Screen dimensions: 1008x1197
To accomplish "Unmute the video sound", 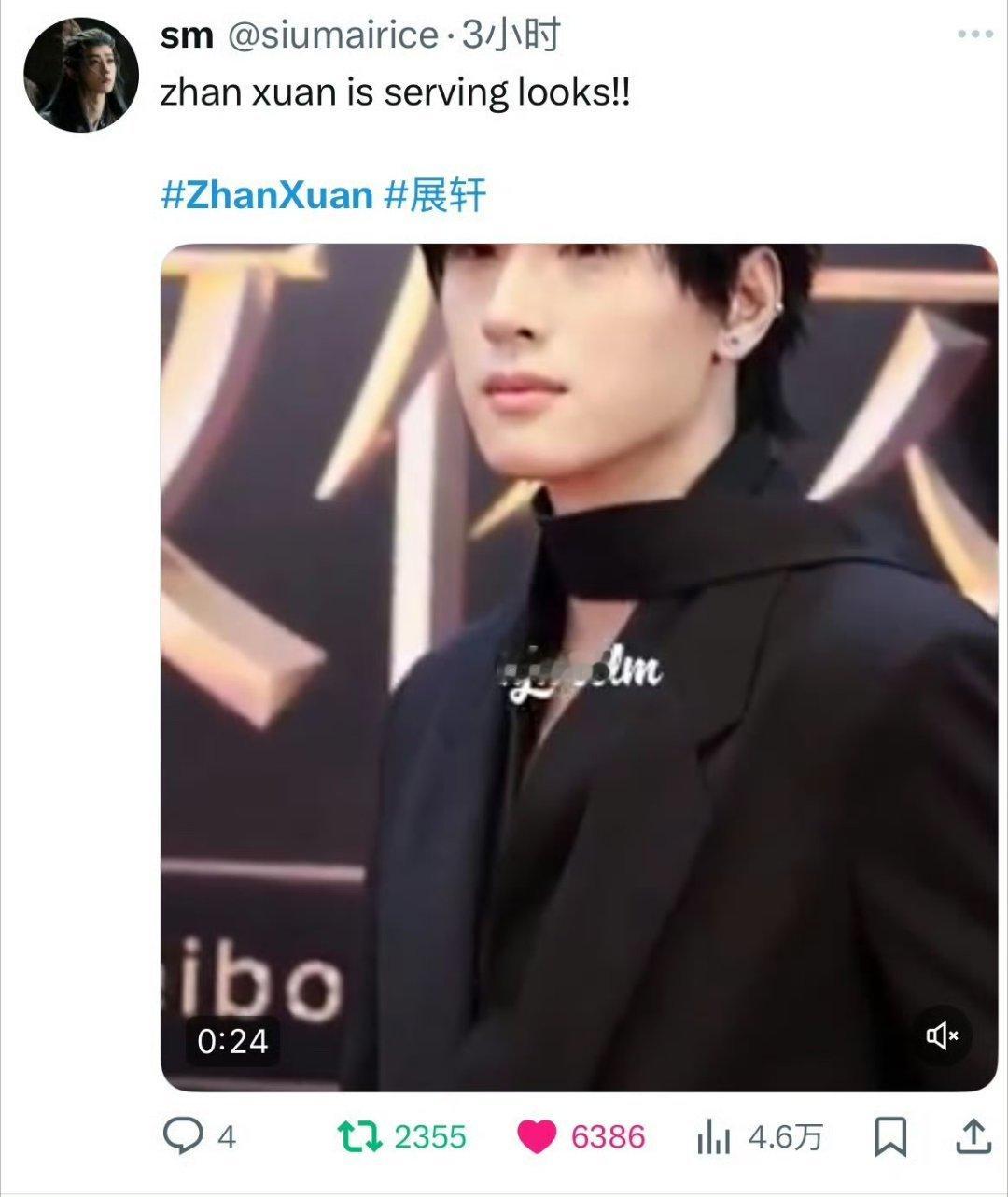I will click(942, 1035).
